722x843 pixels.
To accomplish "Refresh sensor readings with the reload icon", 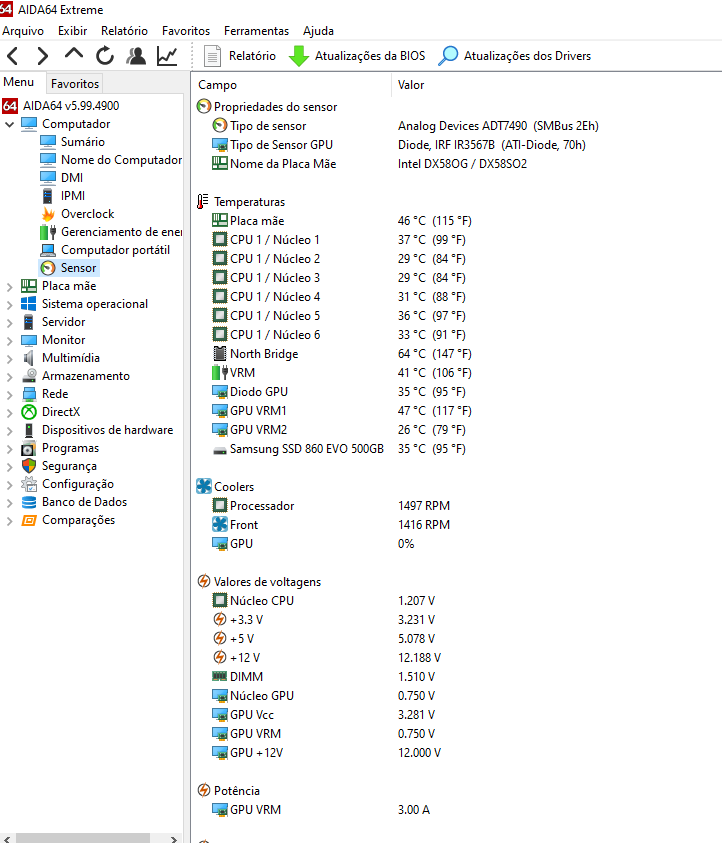I will (x=105, y=56).
